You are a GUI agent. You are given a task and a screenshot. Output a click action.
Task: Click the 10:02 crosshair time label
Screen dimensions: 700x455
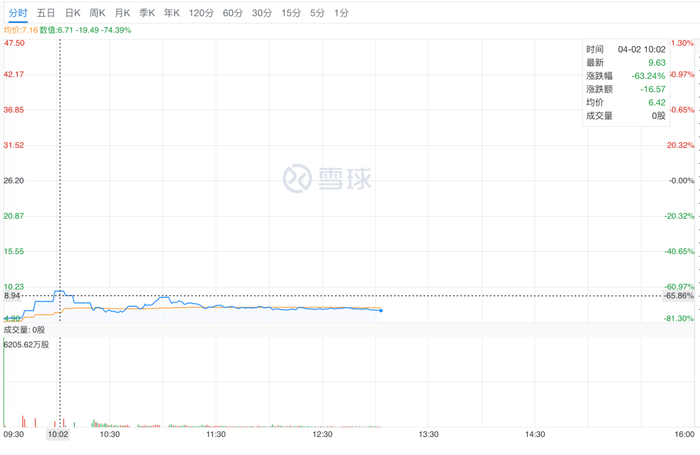point(58,435)
